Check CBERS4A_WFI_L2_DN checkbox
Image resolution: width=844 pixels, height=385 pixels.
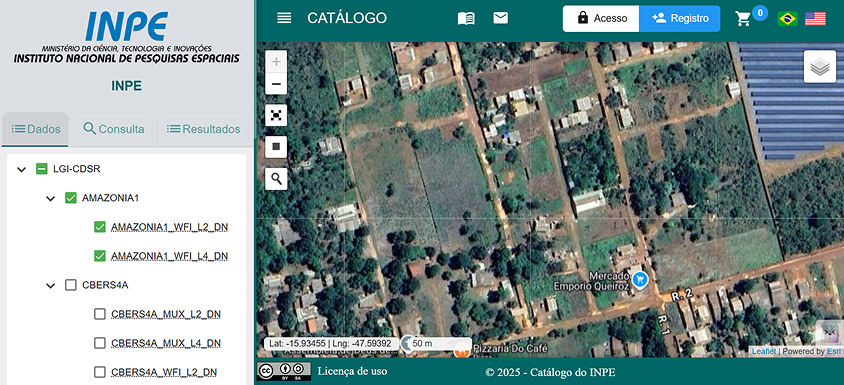click(100, 372)
